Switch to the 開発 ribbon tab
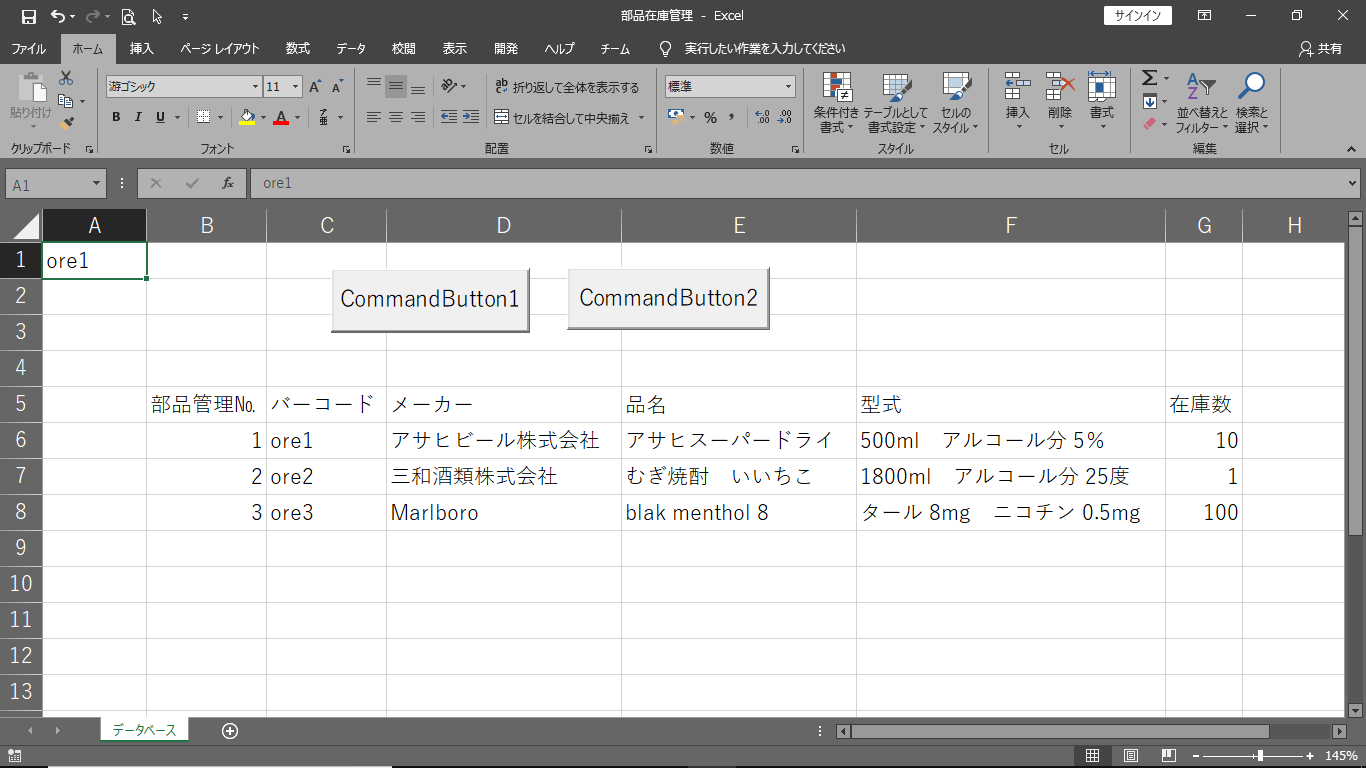 click(506, 48)
